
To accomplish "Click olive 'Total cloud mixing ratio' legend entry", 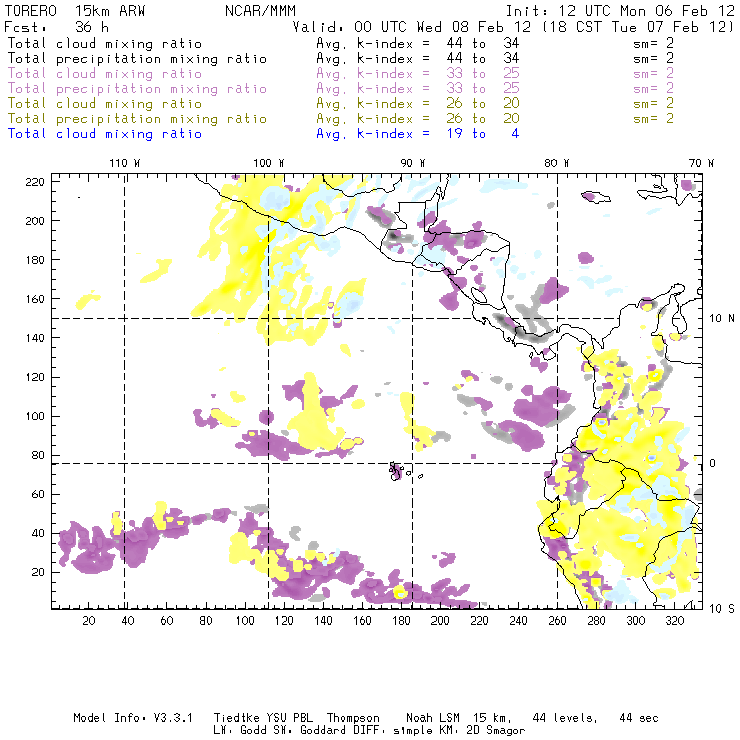I will click(105, 104).
